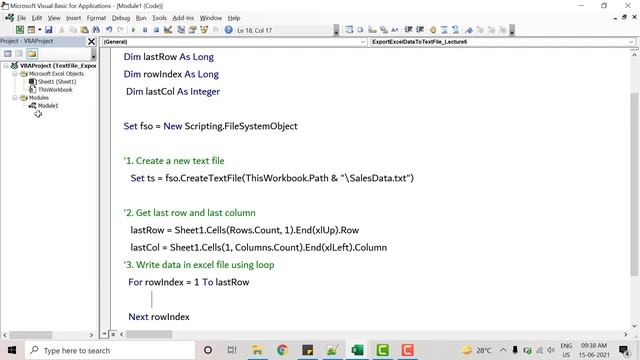The image size is (640, 360).
Task: Click the Procedure View button
Action: click(x=105, y=334)
